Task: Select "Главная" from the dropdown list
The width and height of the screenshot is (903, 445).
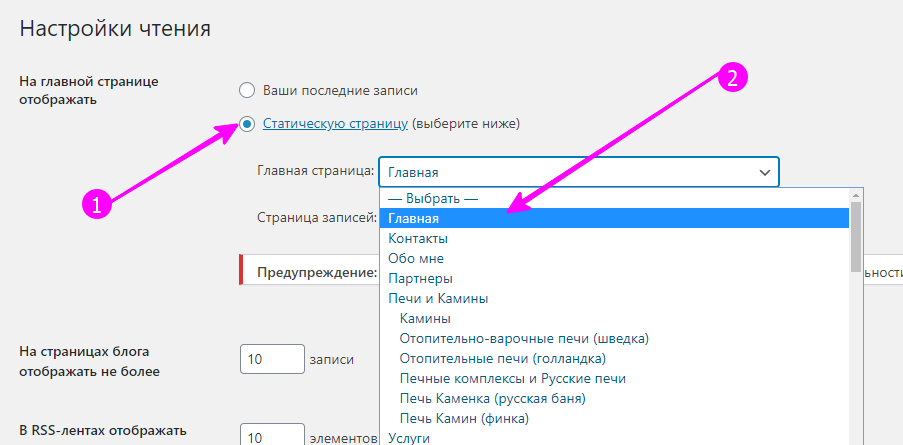Action: pos(414,218)
